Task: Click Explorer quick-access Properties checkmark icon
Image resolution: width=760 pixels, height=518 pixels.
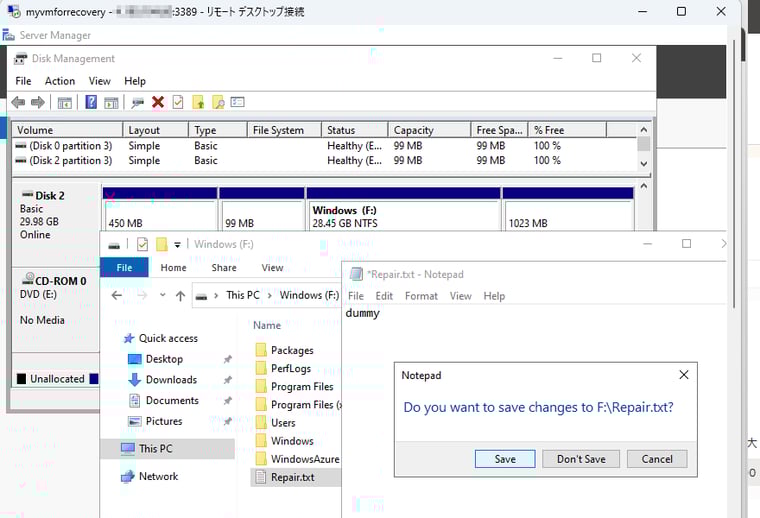Action: click(142, 244)
